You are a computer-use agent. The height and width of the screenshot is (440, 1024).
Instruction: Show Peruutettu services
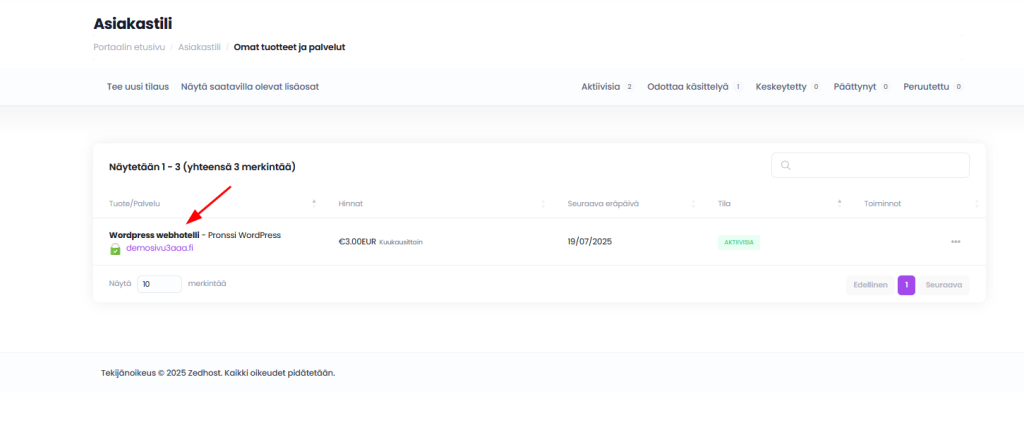tap(932, 87)
